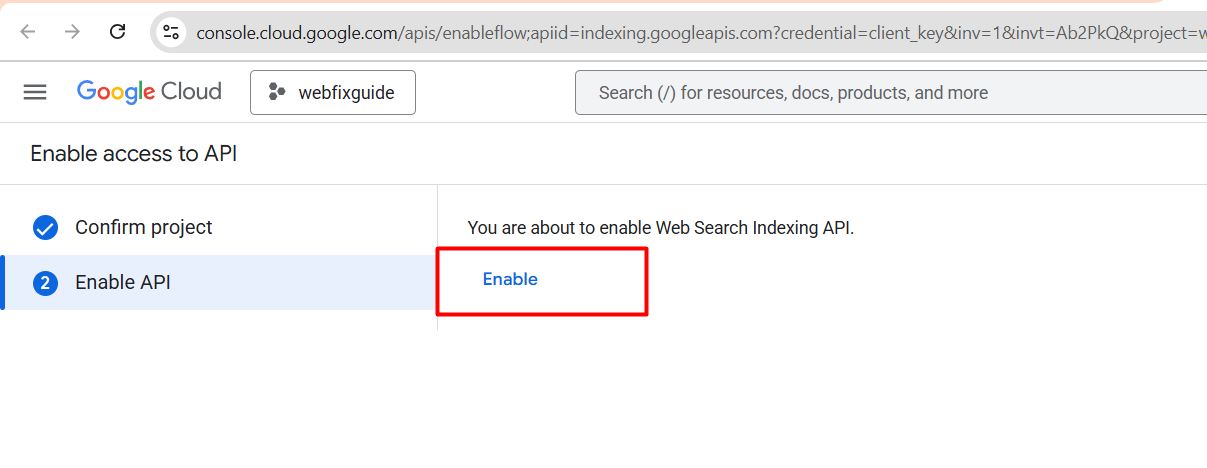Click the Google Cloud logo
Screen dimensions: 1207x468
tap(149, 92)
